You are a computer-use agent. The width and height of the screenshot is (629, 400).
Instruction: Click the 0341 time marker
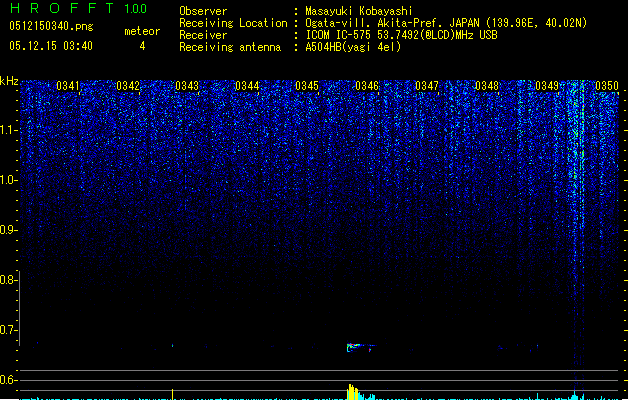pyautogui.click(x=68, y=86)
